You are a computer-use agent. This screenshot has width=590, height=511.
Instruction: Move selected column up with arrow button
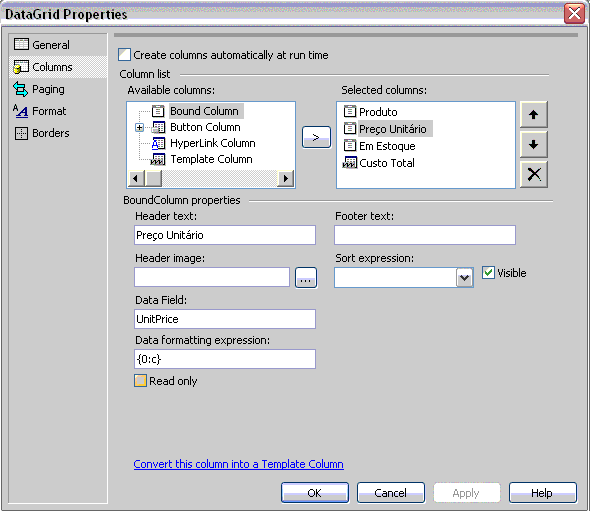tap(534, 114)
